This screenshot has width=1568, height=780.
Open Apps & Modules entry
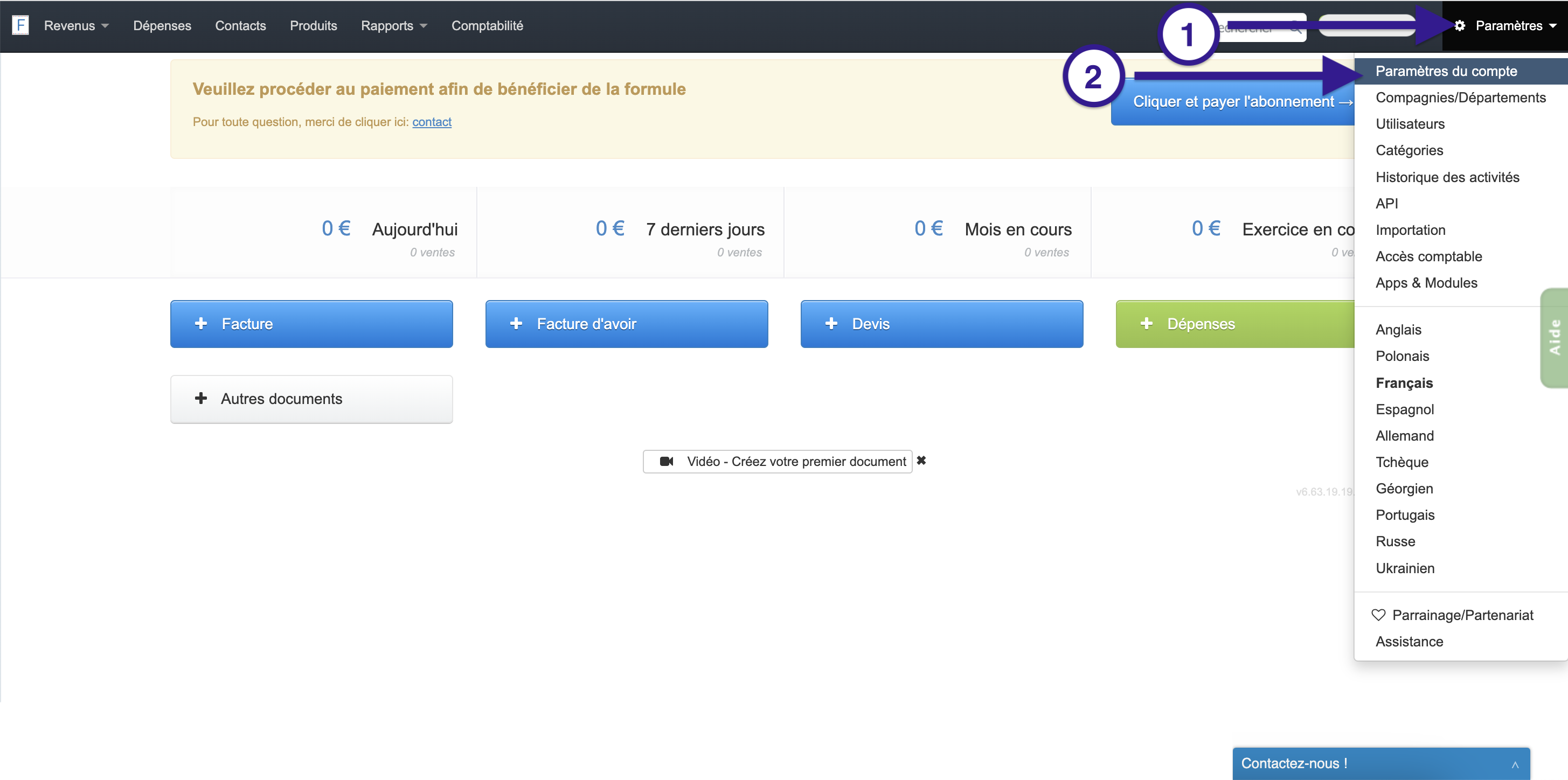click(1461, 283)
